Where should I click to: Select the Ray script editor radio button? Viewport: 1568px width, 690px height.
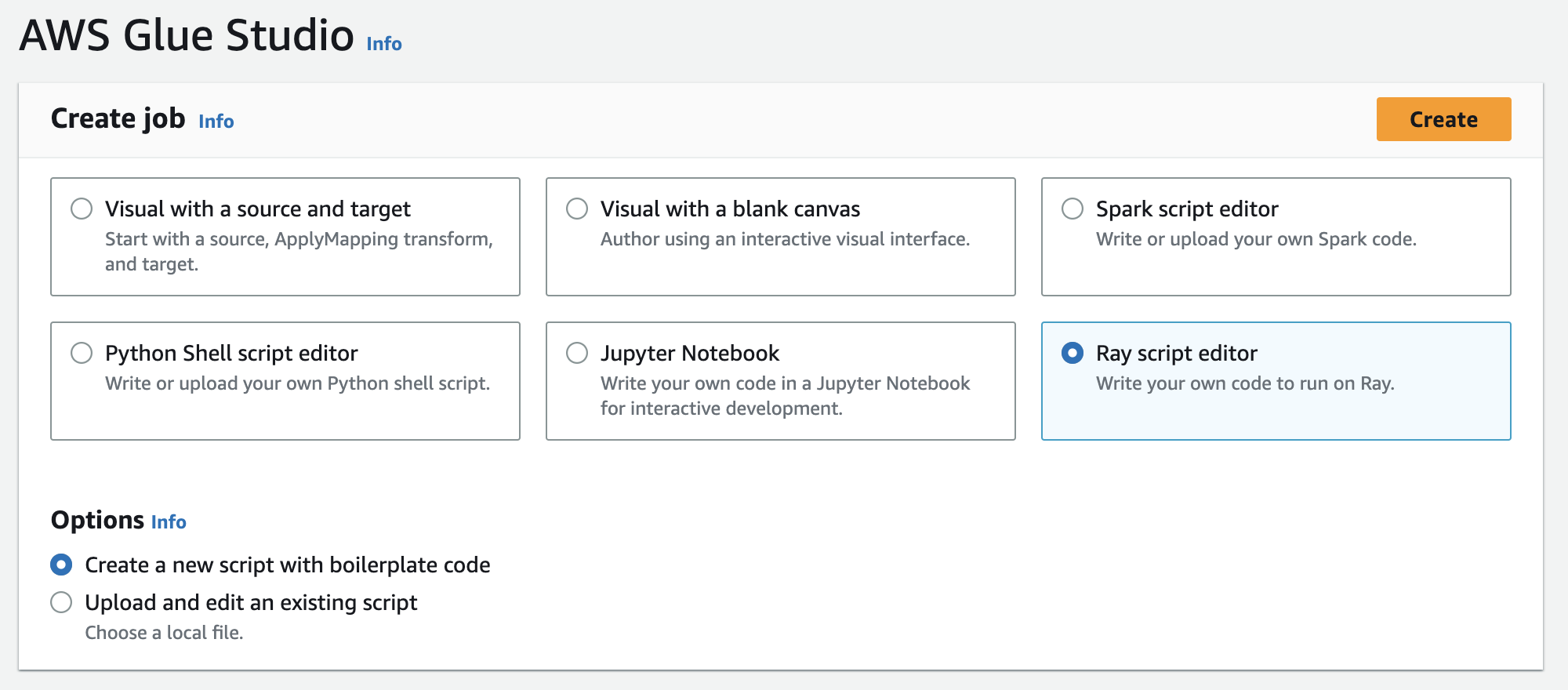click(x=1072, y=353)
